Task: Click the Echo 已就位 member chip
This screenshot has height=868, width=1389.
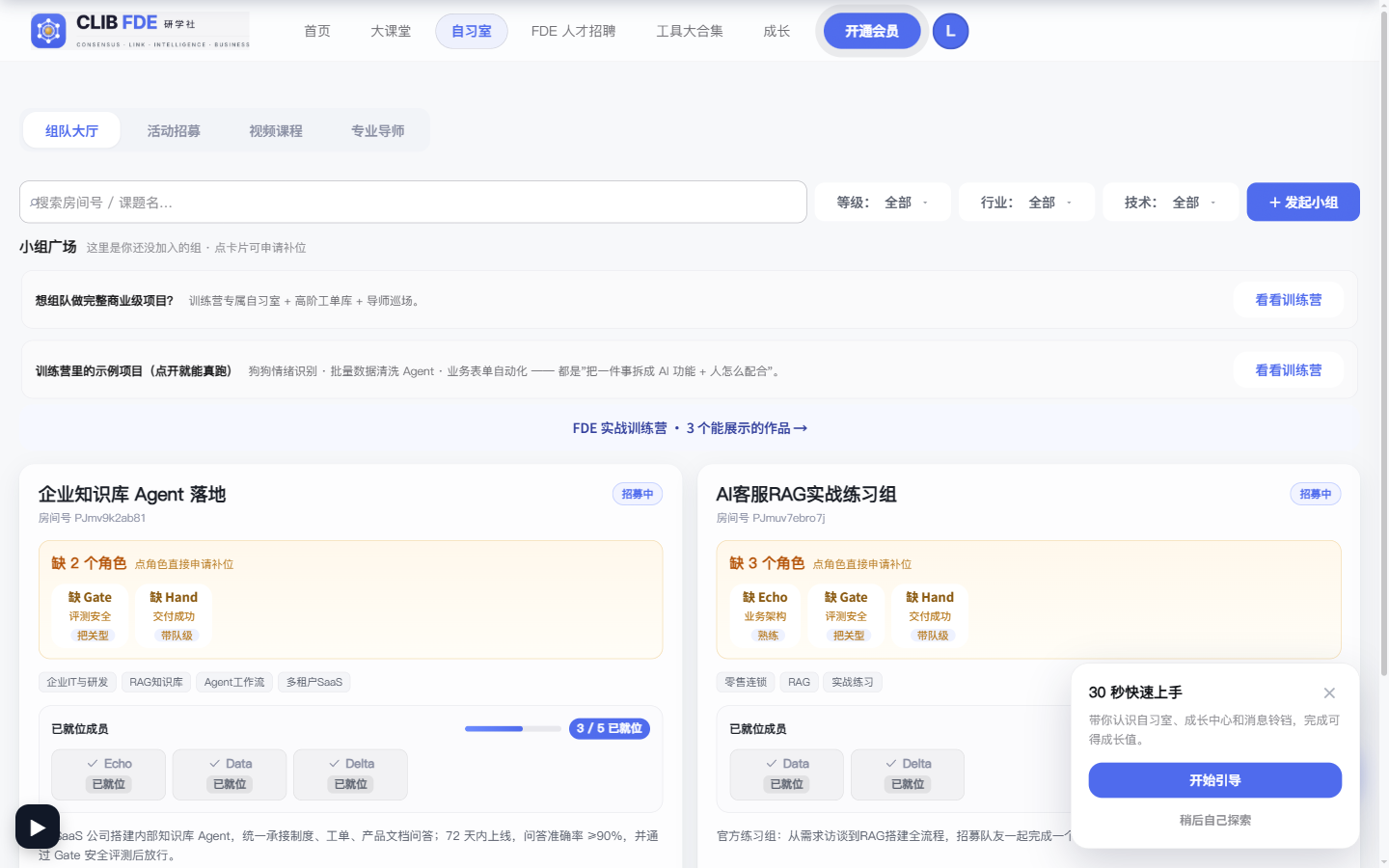Action: 109,774
